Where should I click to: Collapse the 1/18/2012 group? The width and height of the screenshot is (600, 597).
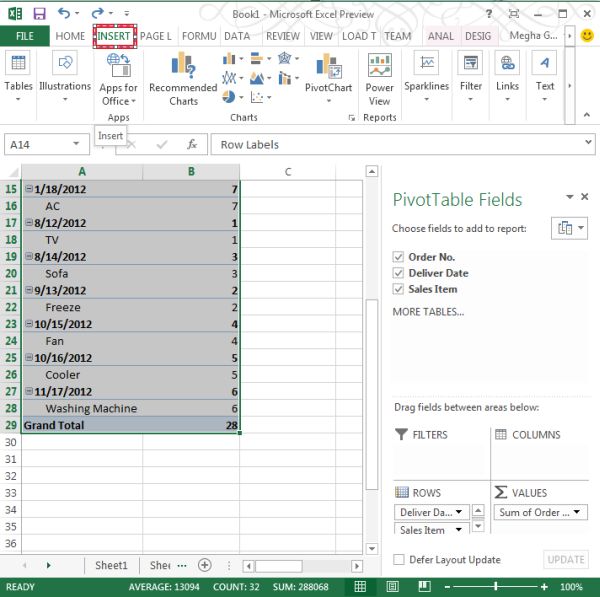[29, 188]
